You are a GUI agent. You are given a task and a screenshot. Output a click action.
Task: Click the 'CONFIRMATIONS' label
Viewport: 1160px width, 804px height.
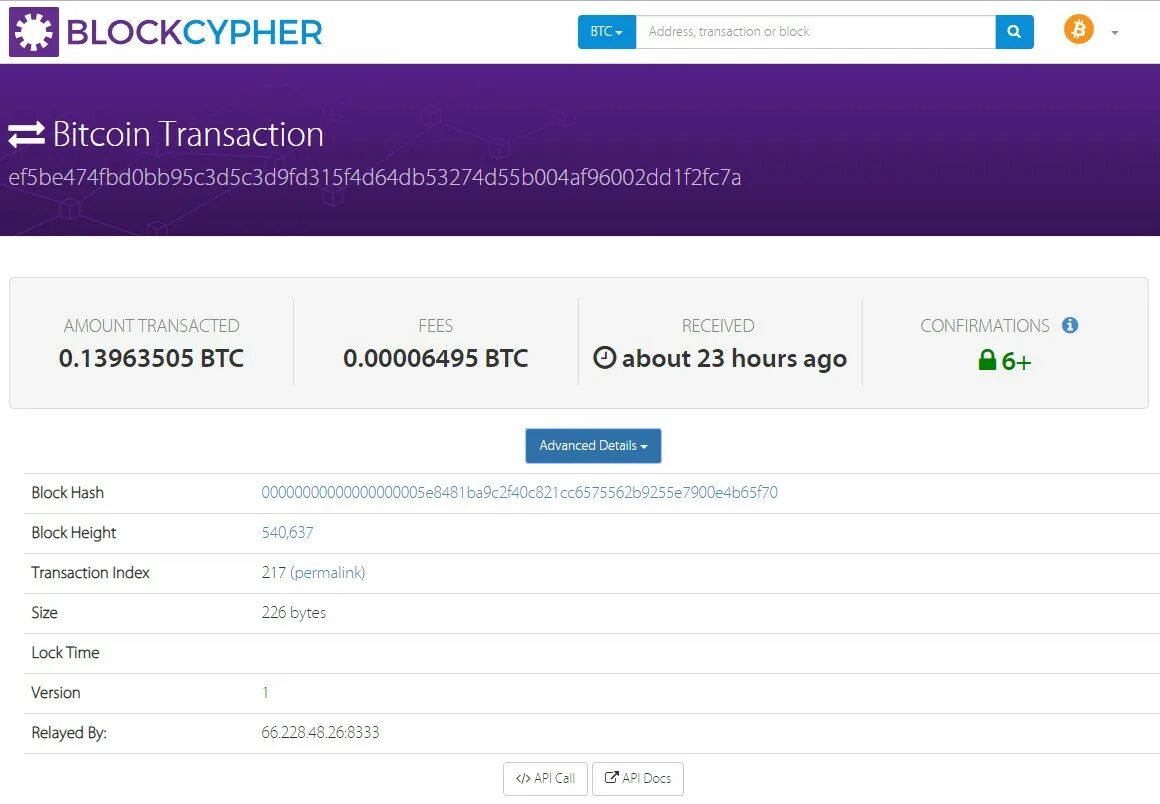(x=985, y=326)
